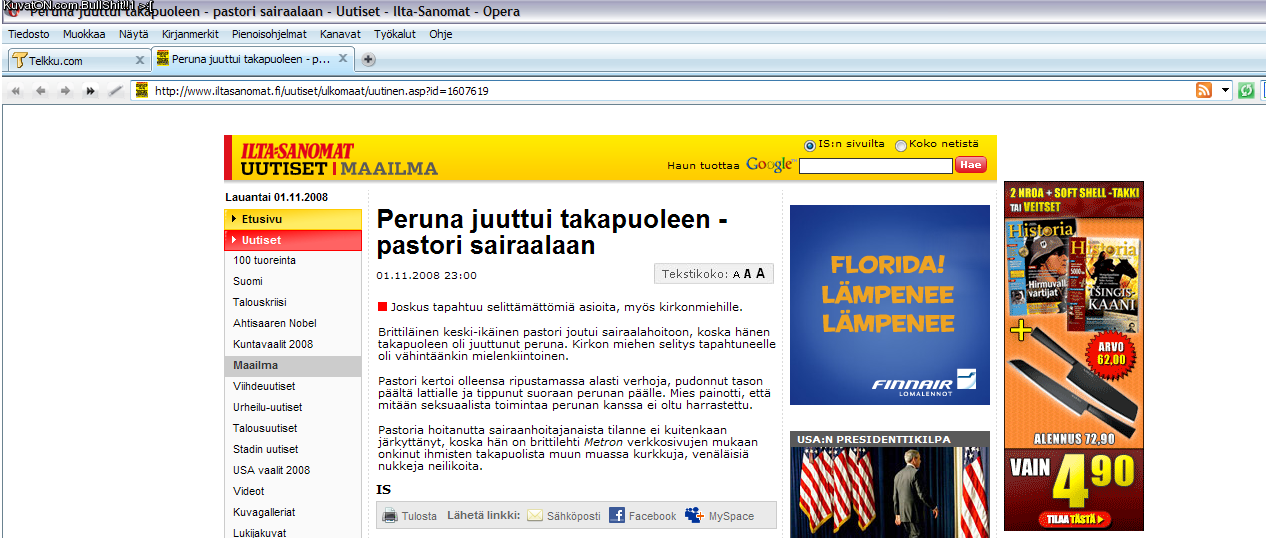This screenshot has height=538, width=1266.
Task: Open Etusivu in the sidebar
Action: tap(293, 219)
